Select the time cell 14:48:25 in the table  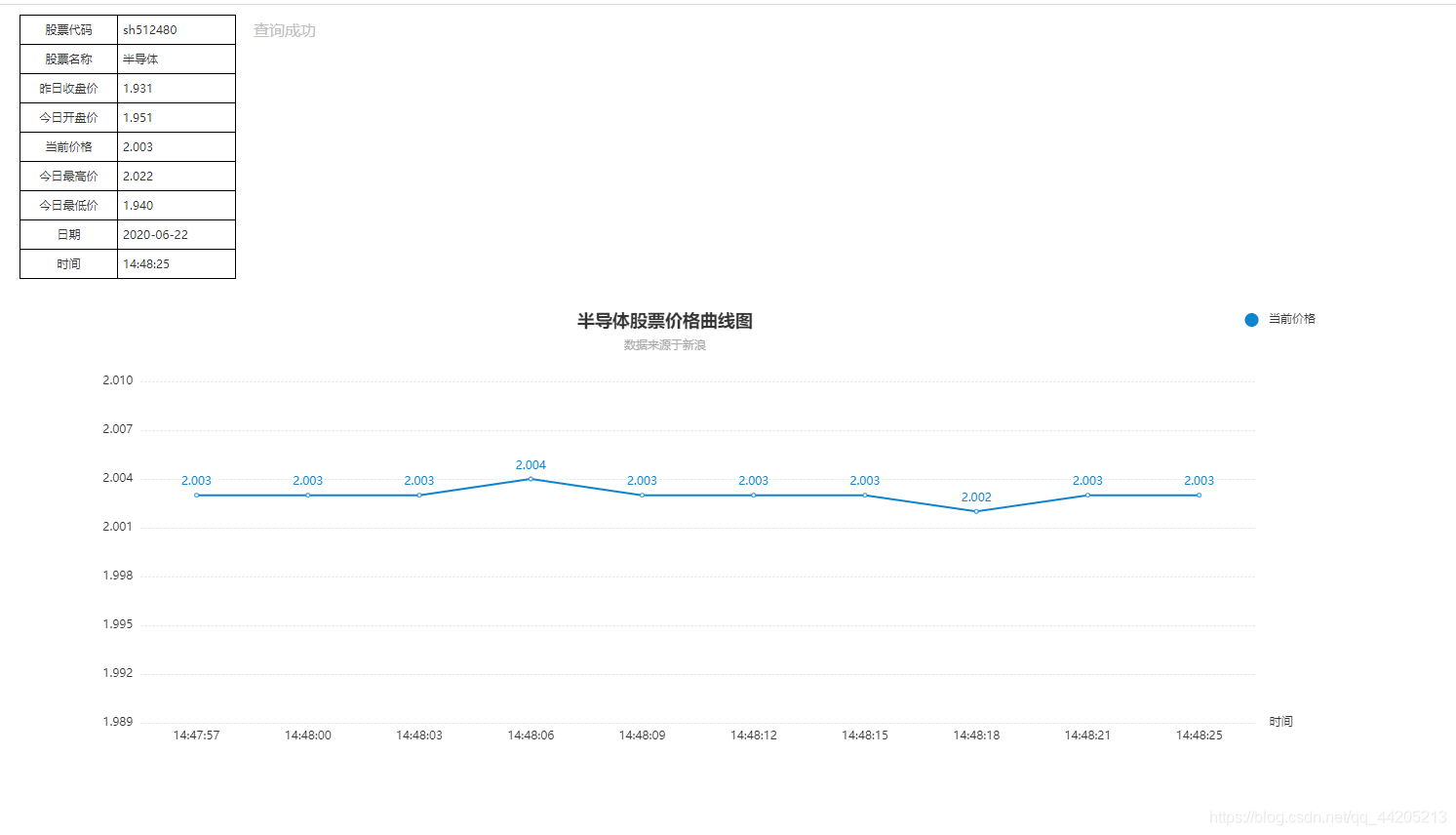coord(177,264)
